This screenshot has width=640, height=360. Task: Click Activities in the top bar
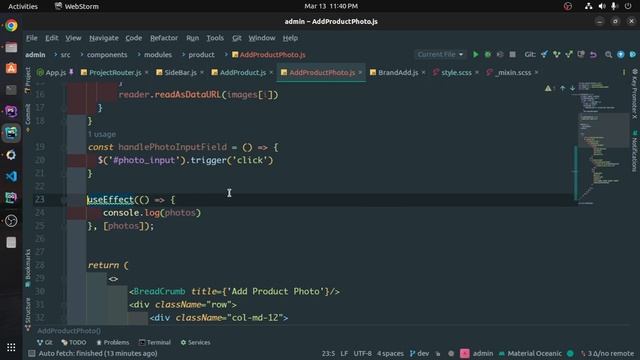point(23,6)
